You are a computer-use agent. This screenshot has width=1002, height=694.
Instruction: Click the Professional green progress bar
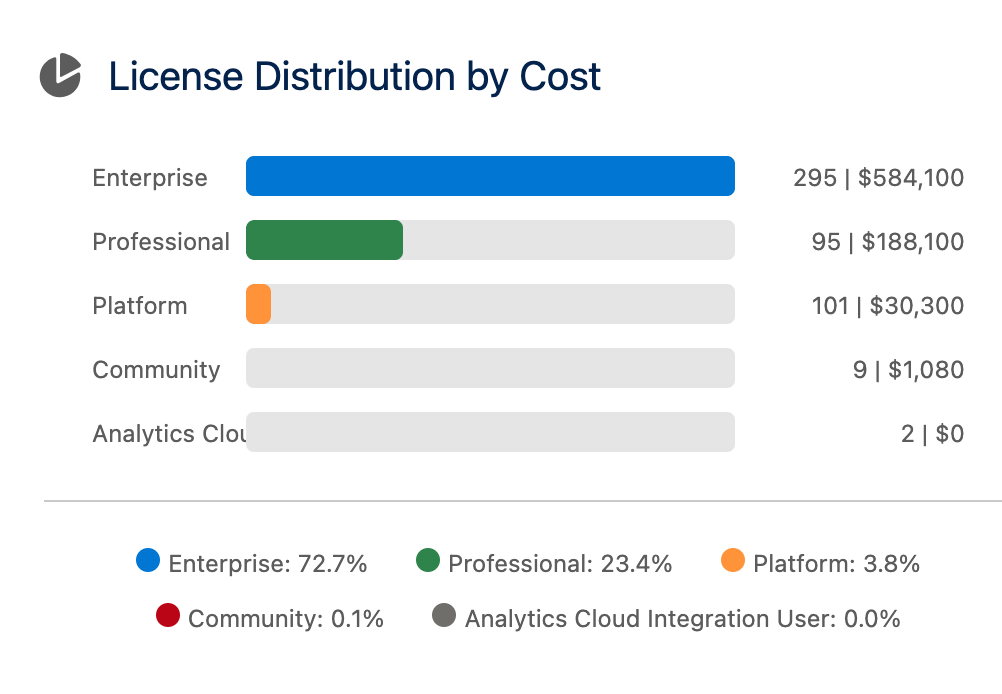[x=324, y=239]
